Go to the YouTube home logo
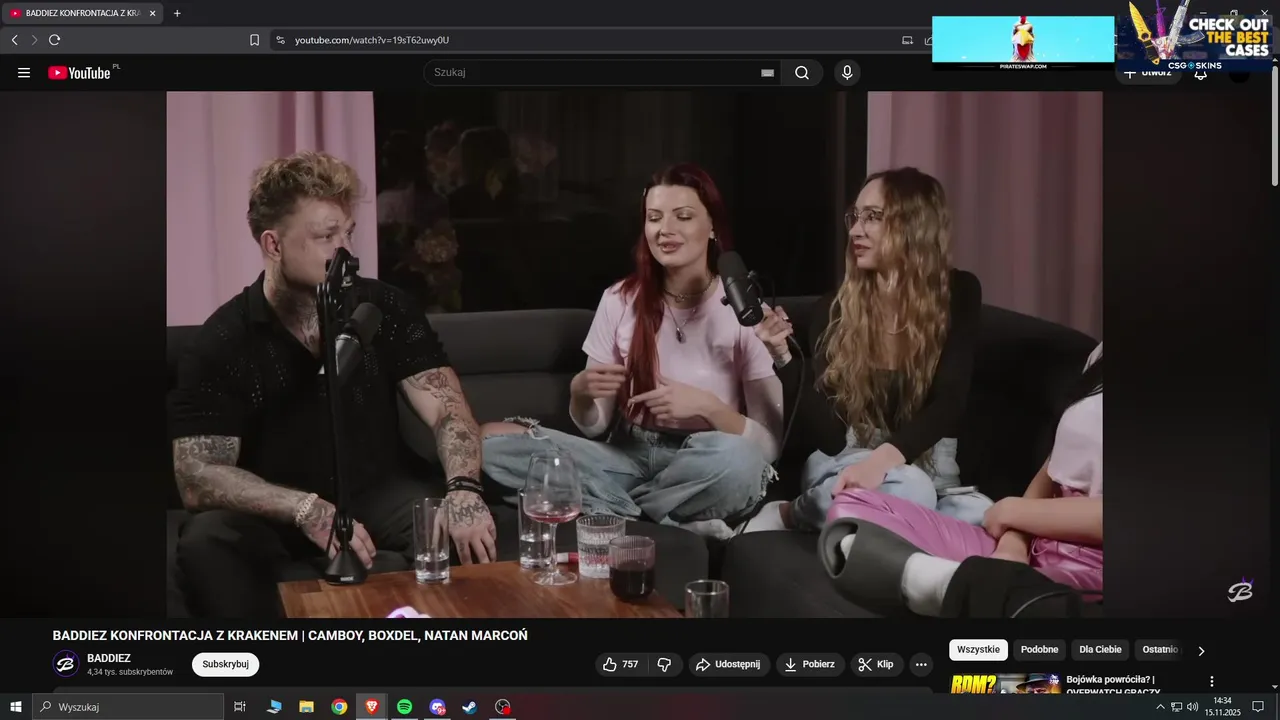 79,73
